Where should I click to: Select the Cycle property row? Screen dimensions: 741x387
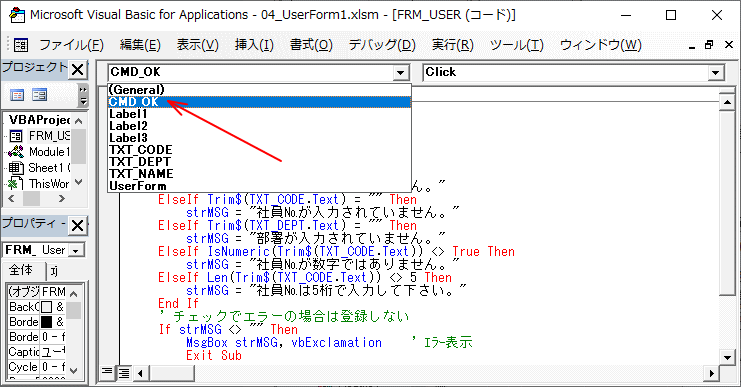click(x=37, y=367)
